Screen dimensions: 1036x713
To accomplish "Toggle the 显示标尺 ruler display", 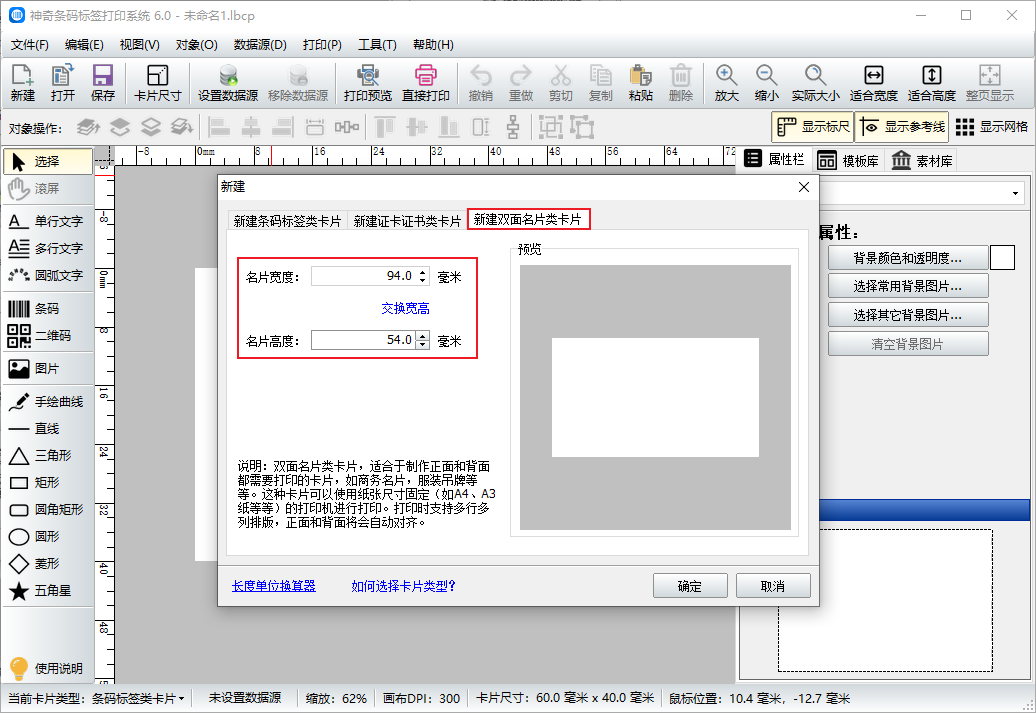I will click(812, 127).
